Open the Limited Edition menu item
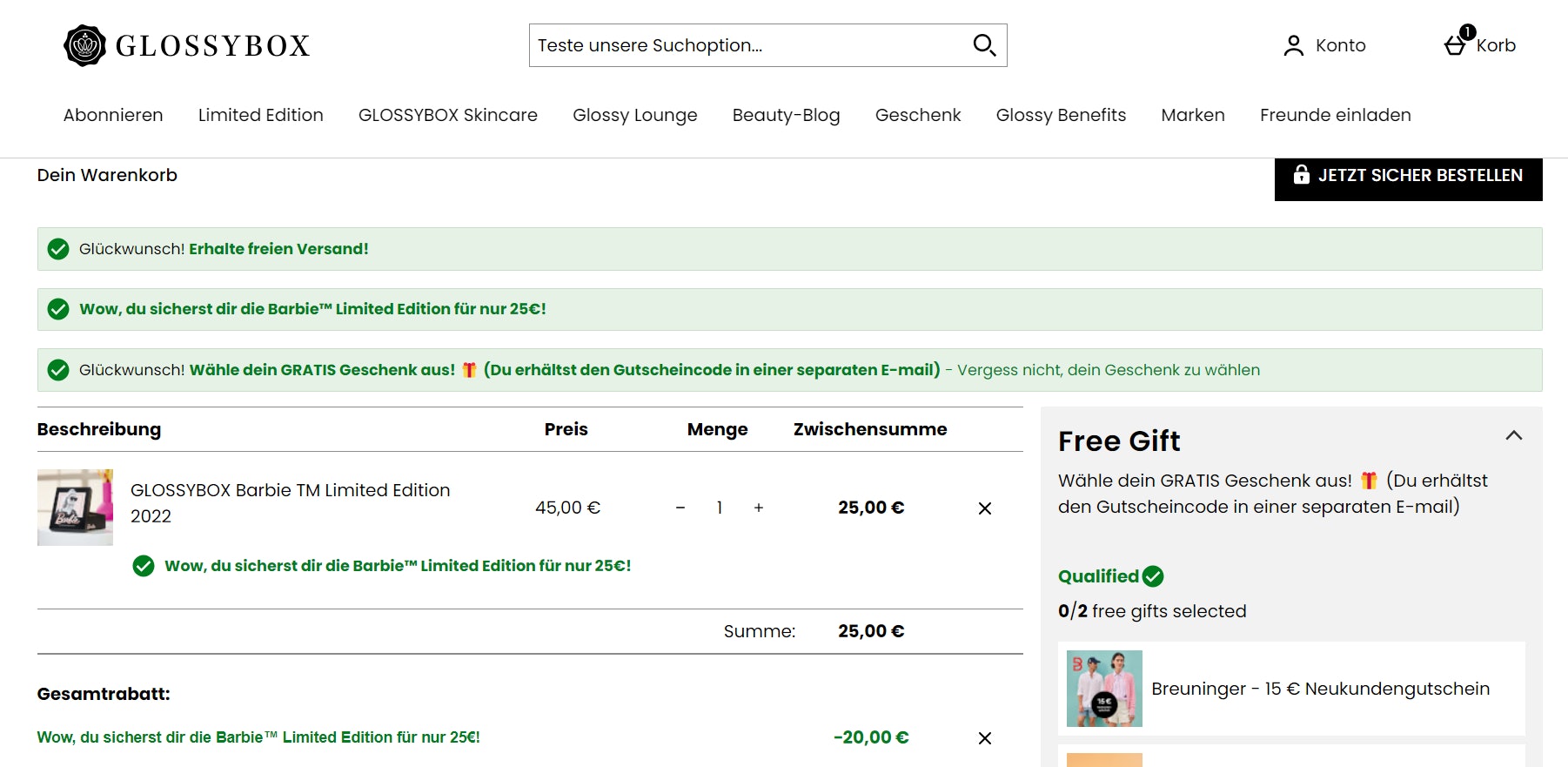 [x=260, y=115]
